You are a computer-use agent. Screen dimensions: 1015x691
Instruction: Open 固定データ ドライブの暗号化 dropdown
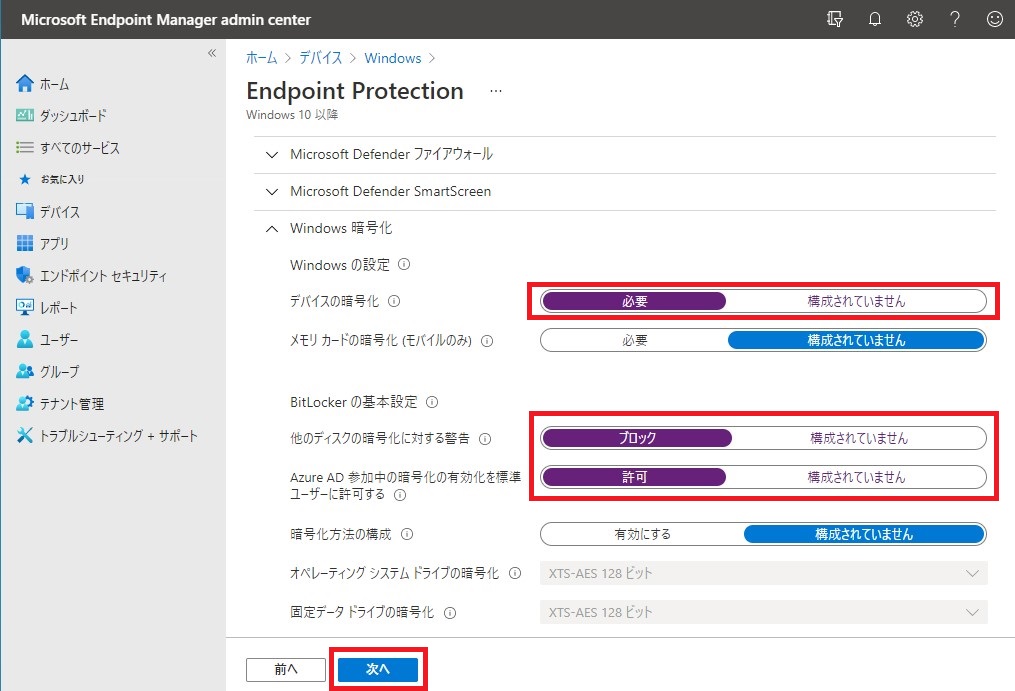[764, 612]
